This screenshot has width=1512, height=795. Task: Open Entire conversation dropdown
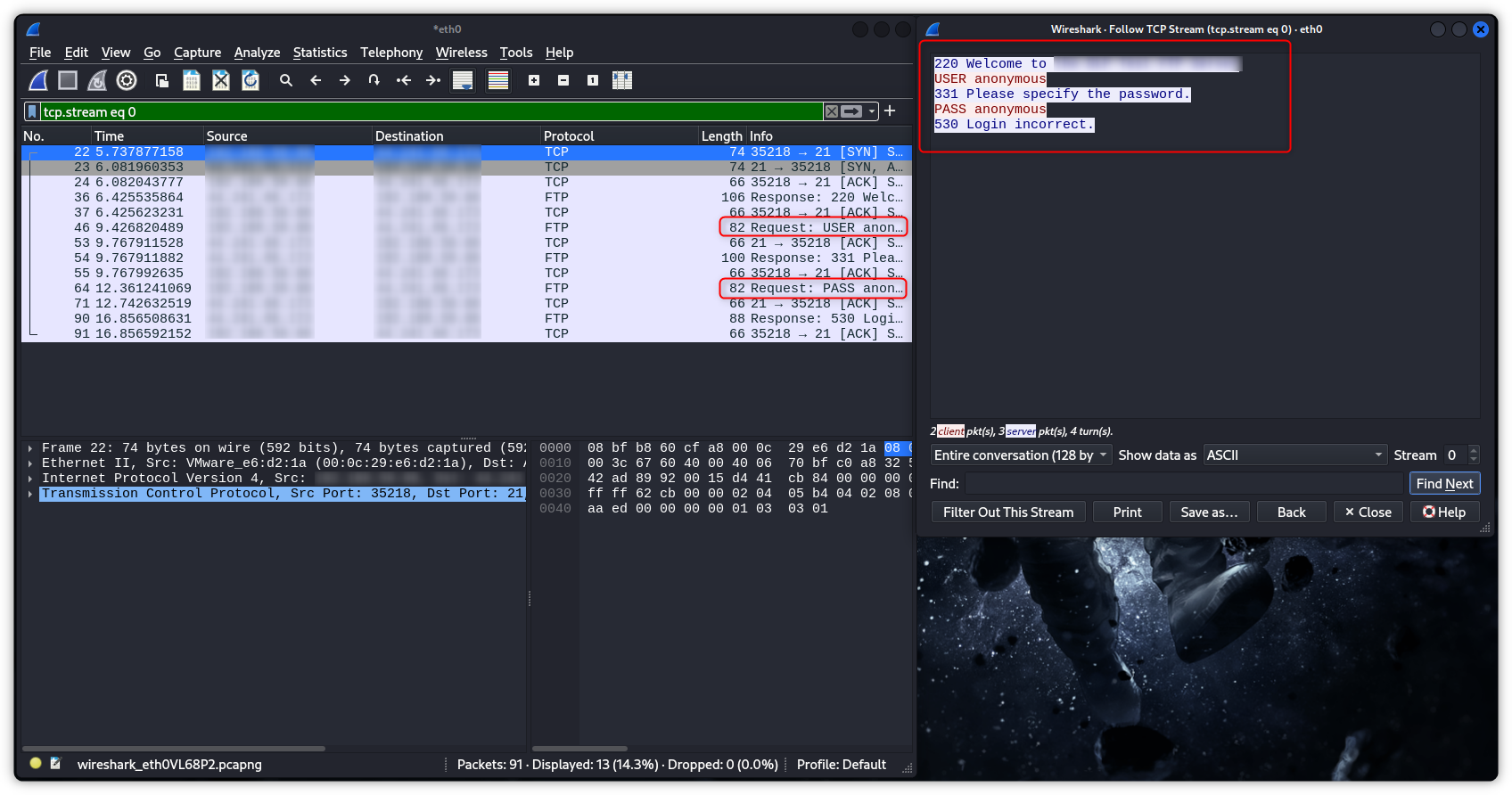click(1021, 455)
